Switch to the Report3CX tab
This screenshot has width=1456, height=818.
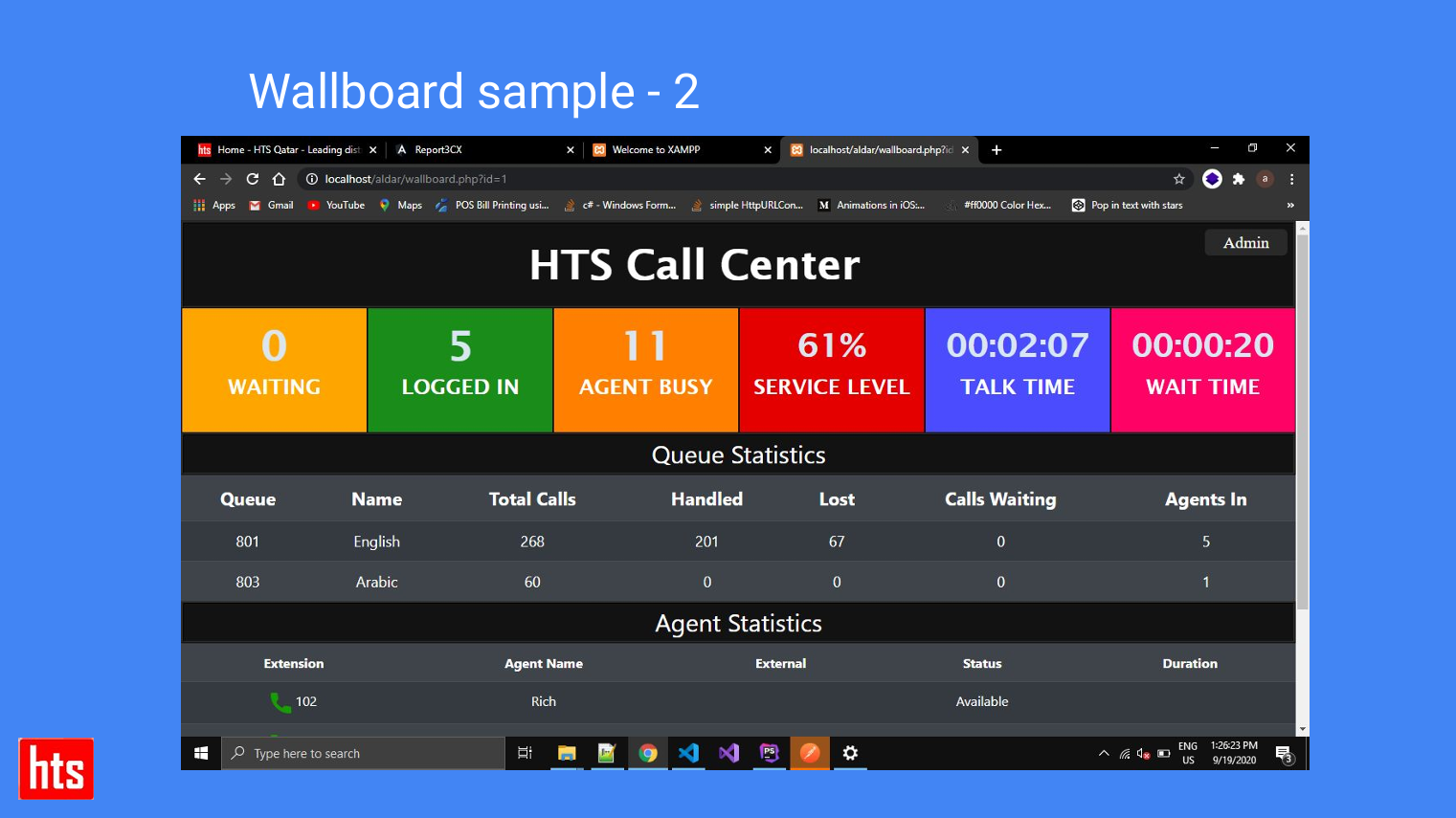479,150
